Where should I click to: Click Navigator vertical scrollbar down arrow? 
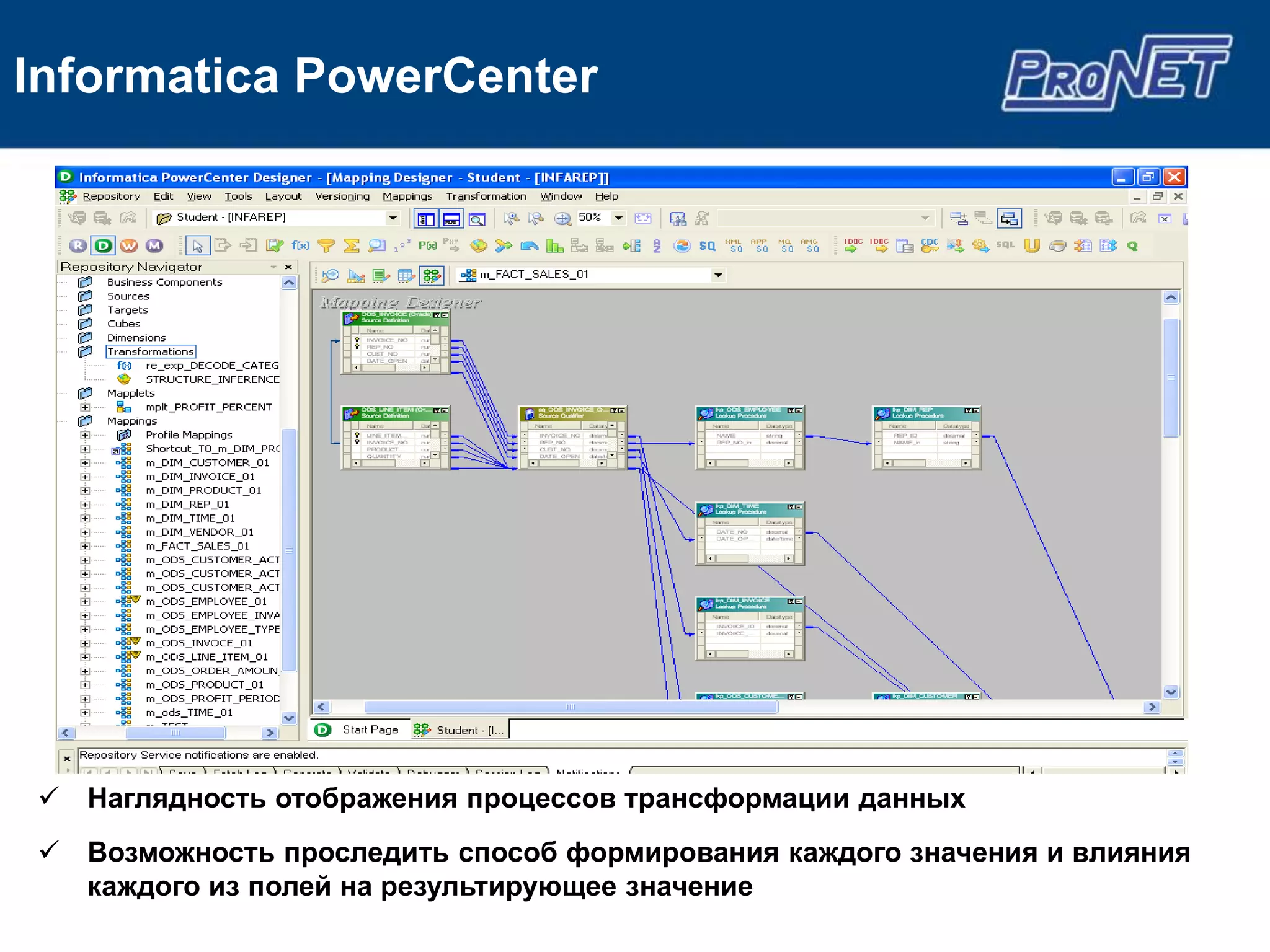[289, 718]
